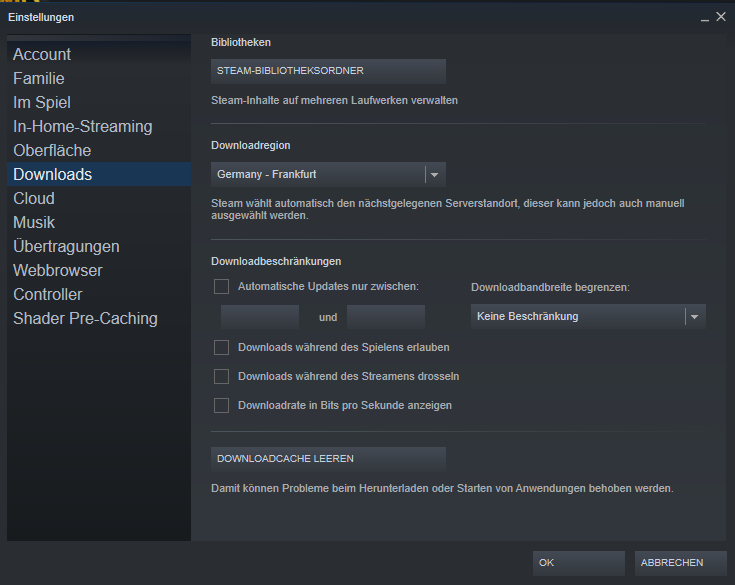The height and width of the screenshot is (585, 735).
Task: Open Keine Beschränkung bandwidth dropdown
Action: pos(588,316)
